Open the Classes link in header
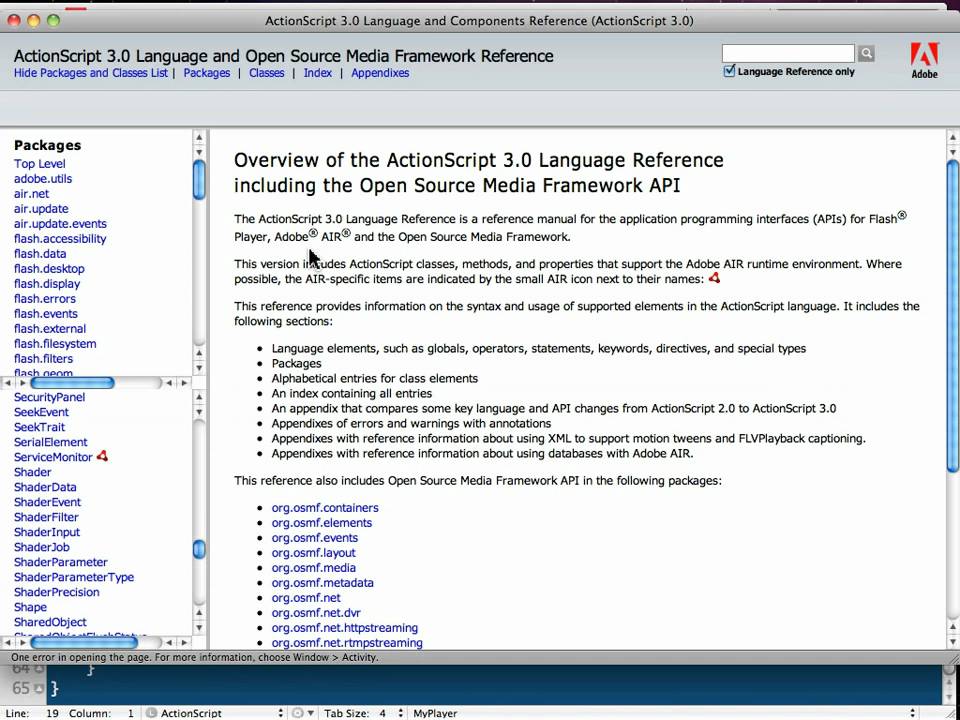960x720 pixels. 266,73
